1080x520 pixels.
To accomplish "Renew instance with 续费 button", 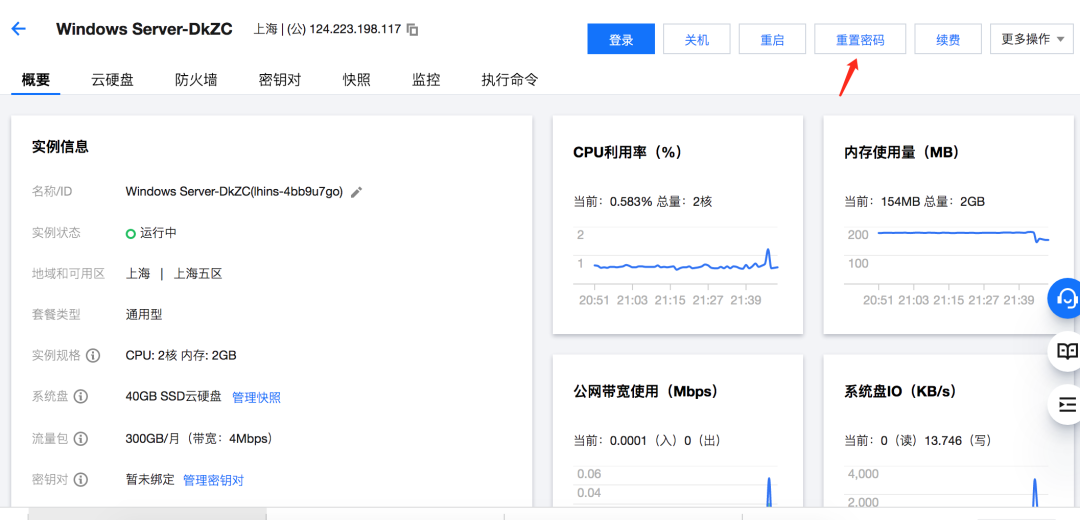I will [x=948, y=39].
